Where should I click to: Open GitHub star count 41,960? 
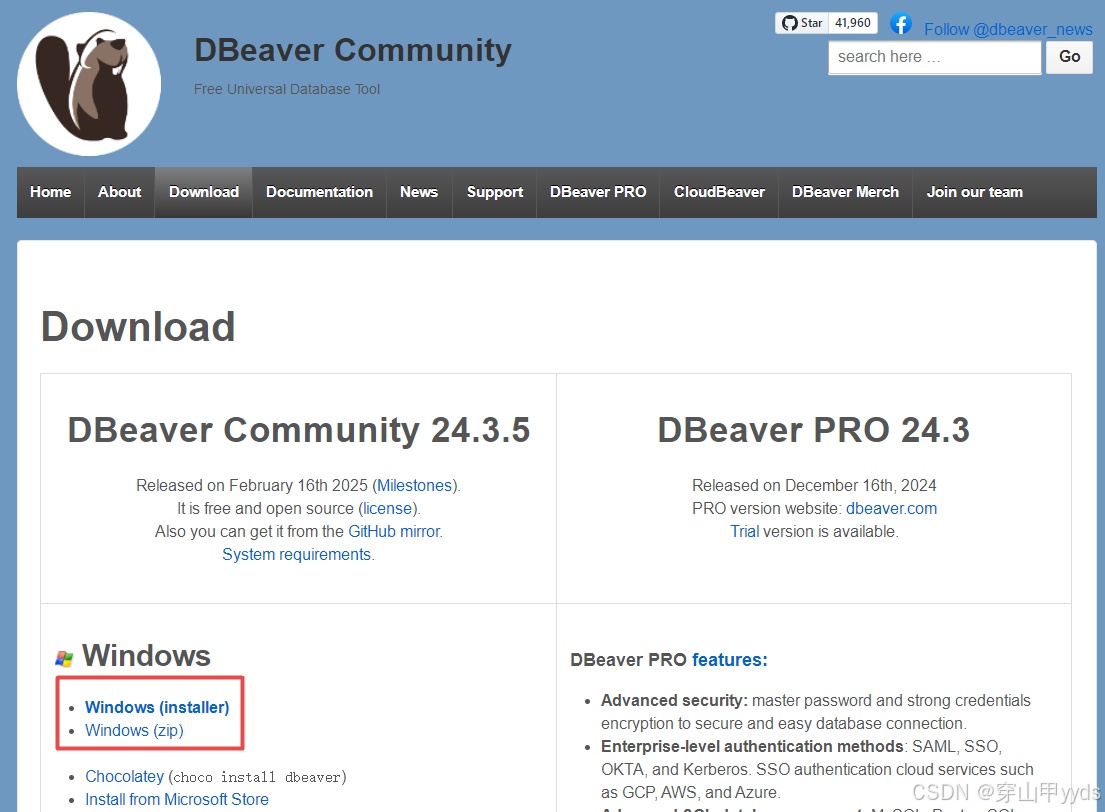tap(853, 23)
